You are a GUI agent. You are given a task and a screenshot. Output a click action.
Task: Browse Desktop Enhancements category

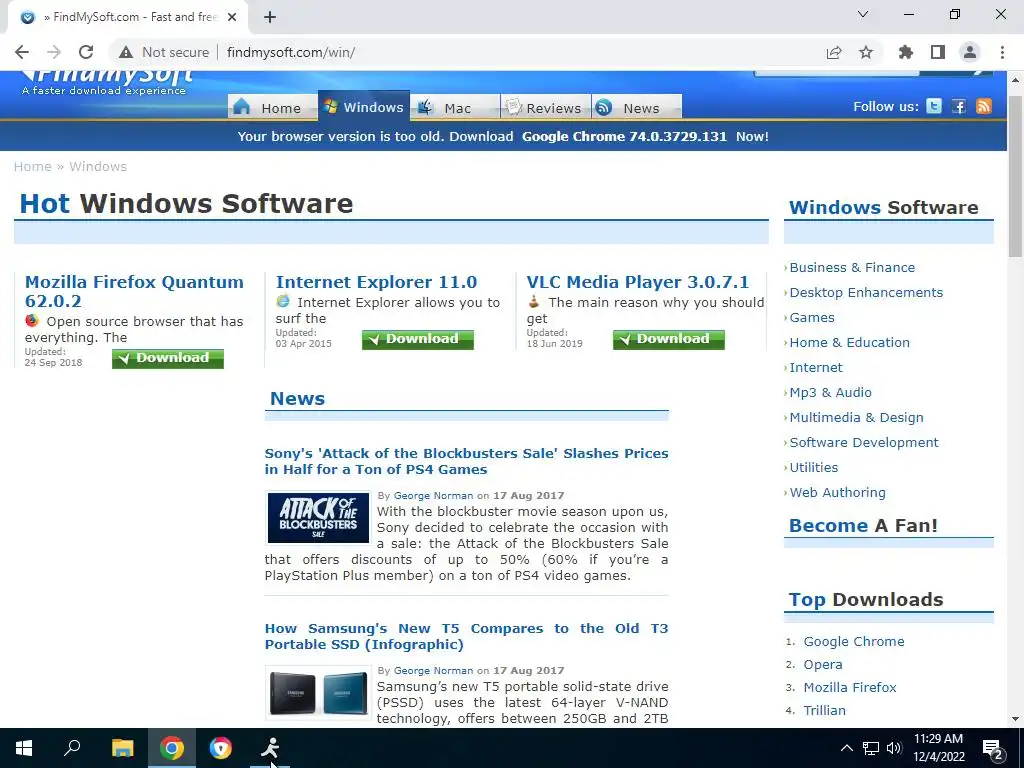(866, 293)
